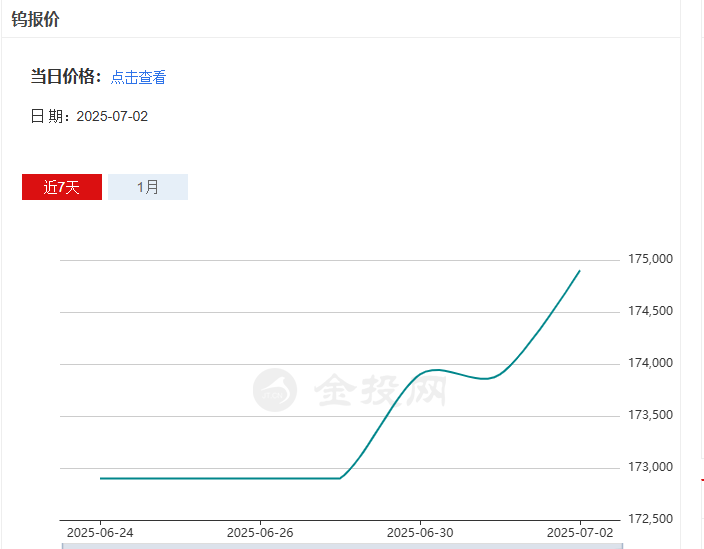
Task: Click the y-axis value 173,000
Action: tap(650, 467)
